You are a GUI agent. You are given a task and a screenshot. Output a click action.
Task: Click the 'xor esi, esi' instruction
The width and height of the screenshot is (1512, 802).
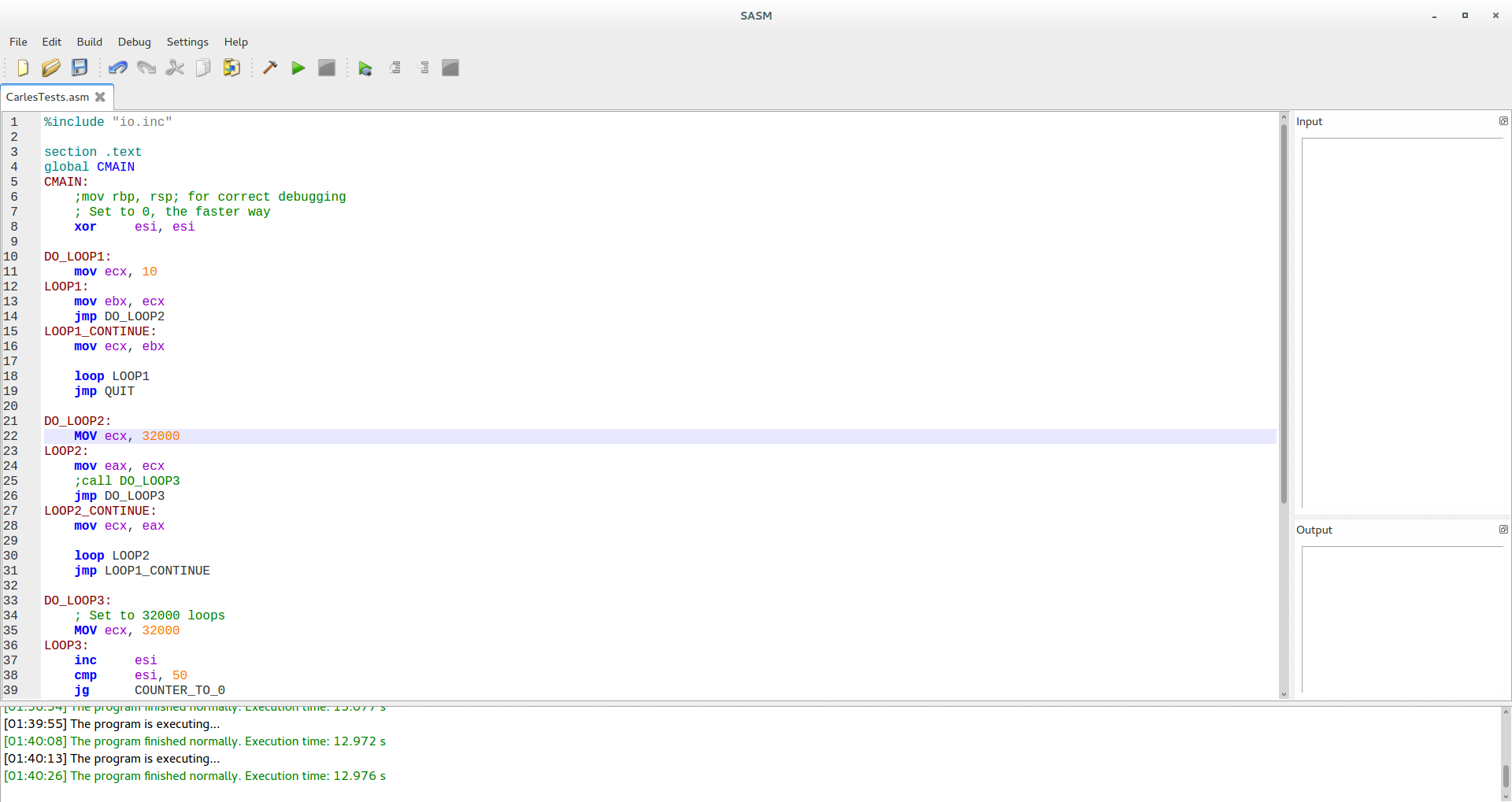[x=135, y=227]
